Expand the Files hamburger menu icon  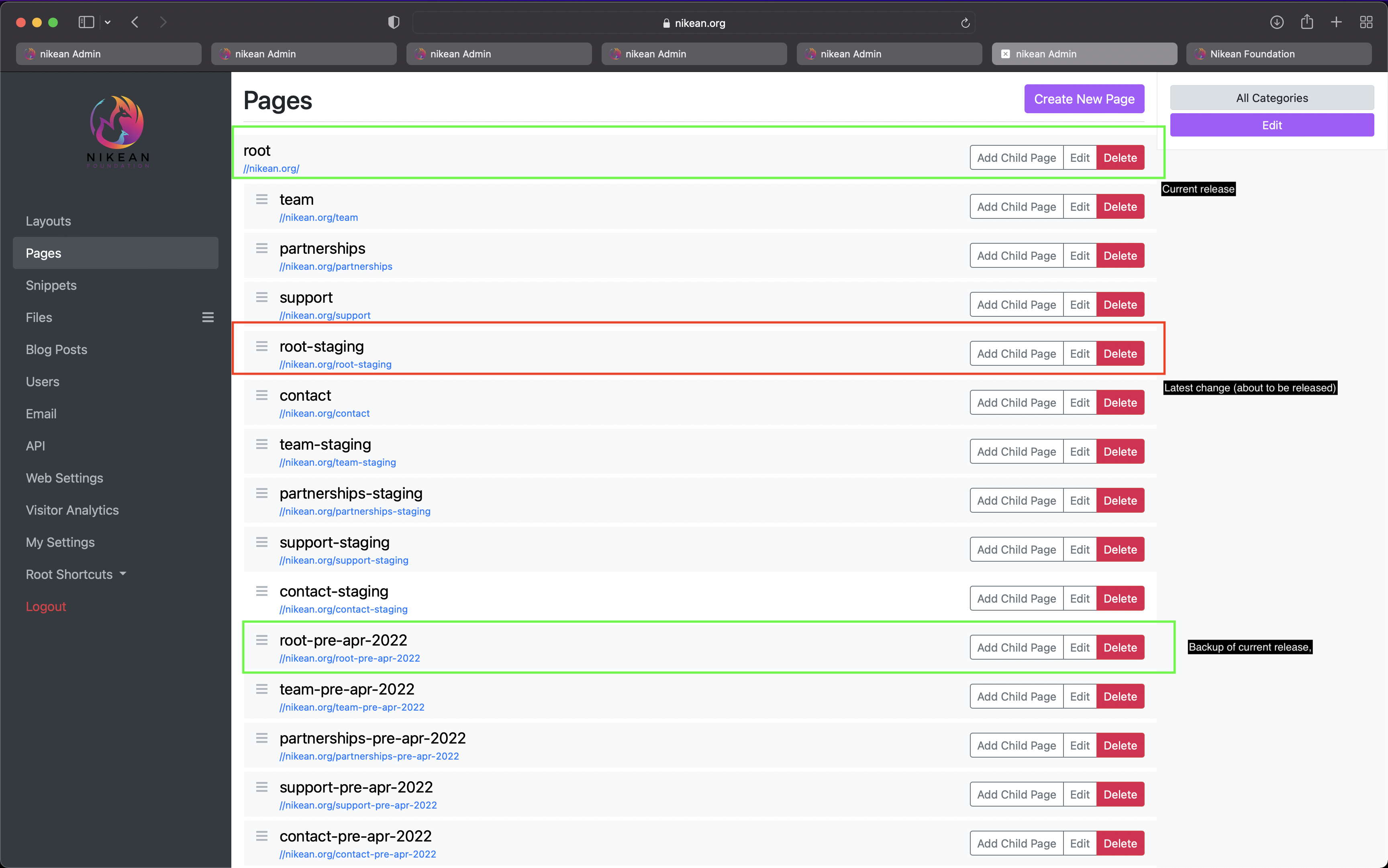208,318
